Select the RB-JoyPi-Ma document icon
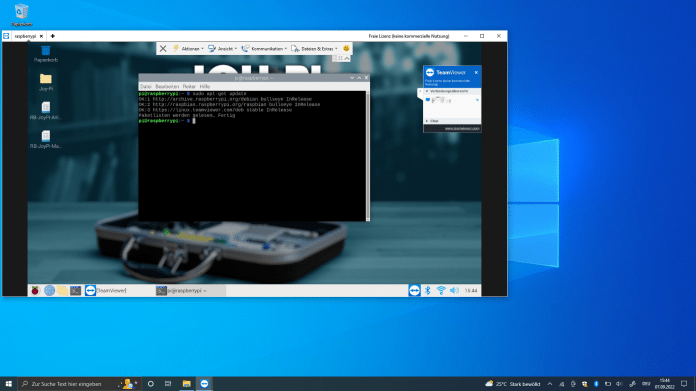 point(46,140)
